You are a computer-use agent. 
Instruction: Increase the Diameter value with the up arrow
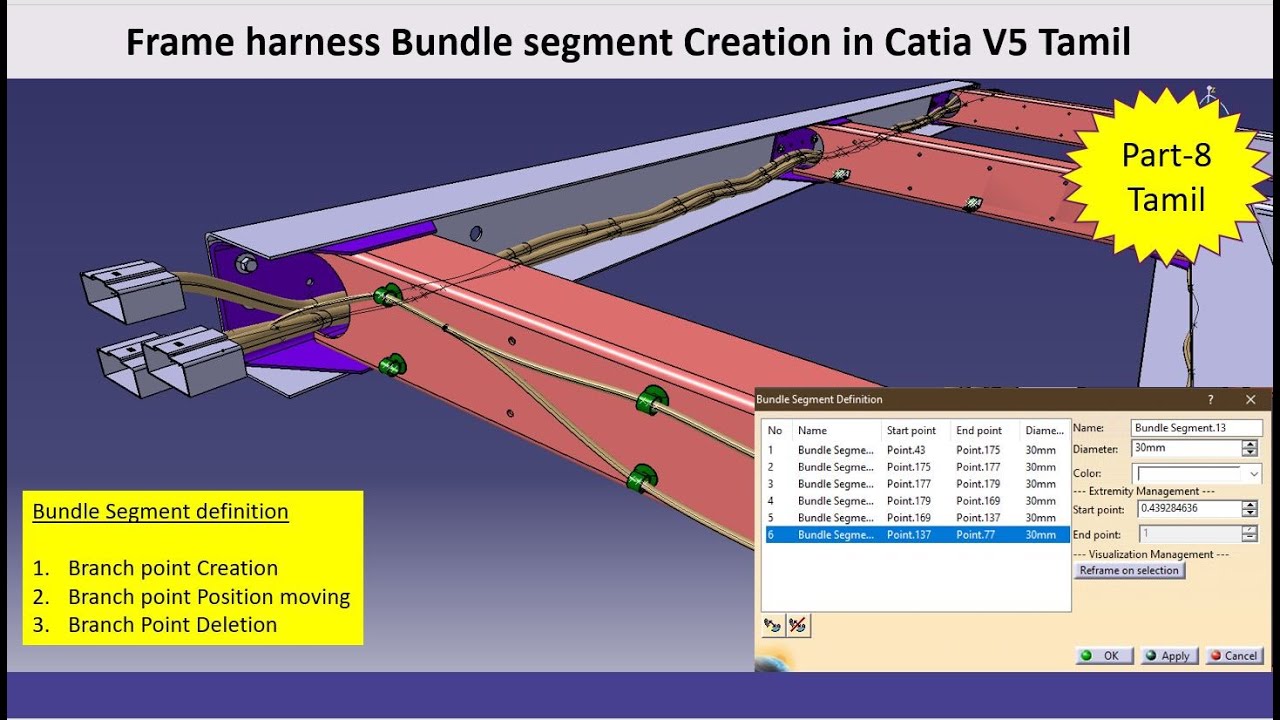(x=1250, y=445)
